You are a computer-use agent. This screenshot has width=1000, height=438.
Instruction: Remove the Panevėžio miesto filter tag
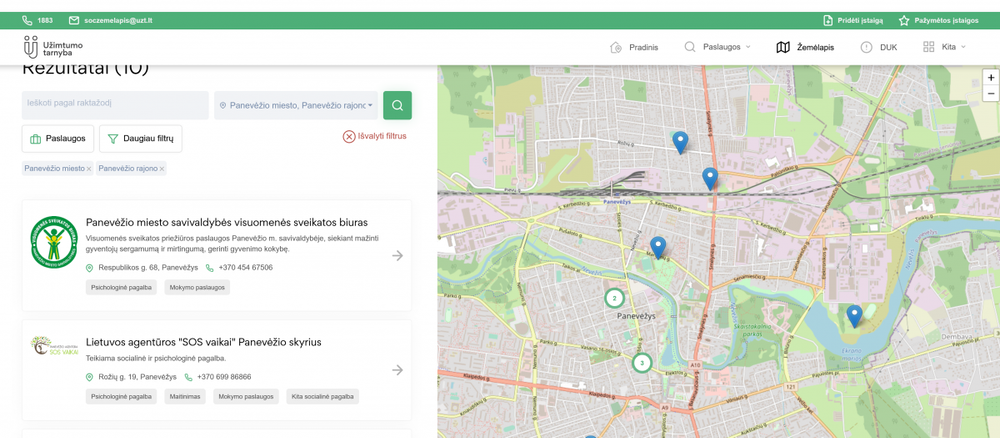[89, 169]
